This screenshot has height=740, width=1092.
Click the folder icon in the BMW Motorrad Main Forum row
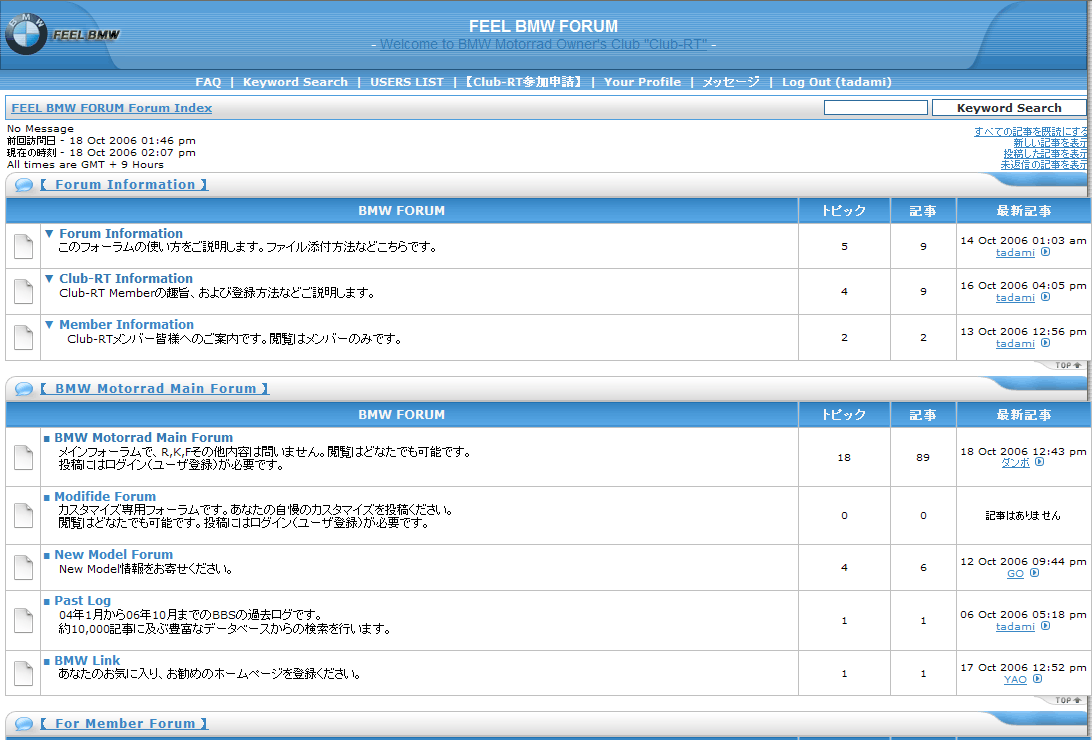pos(24,457)
